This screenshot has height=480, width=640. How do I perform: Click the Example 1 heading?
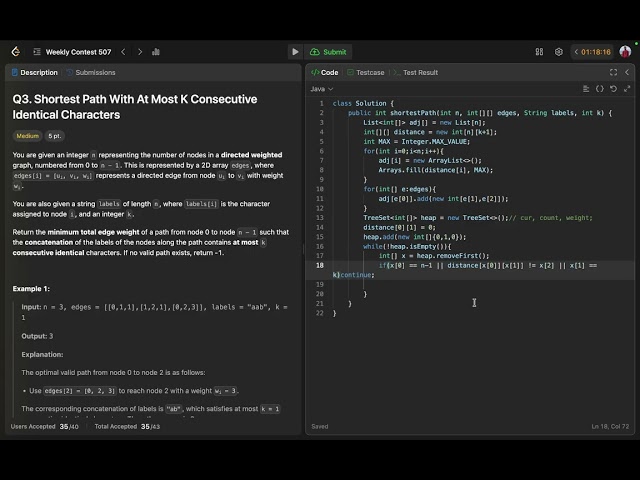[x=31, y=289]
